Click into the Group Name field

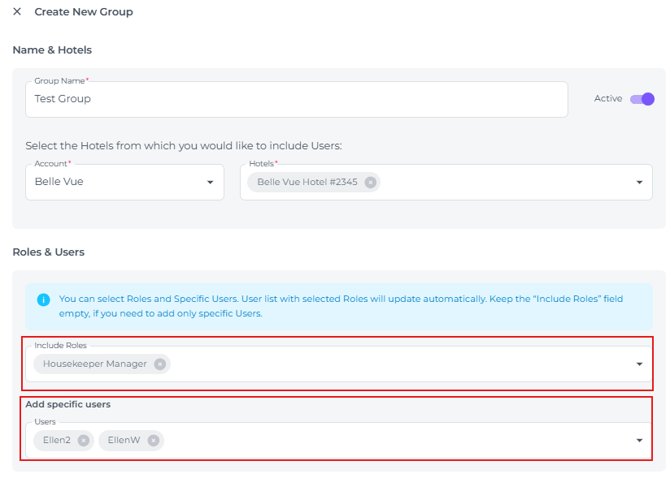[x=297, y=99]
